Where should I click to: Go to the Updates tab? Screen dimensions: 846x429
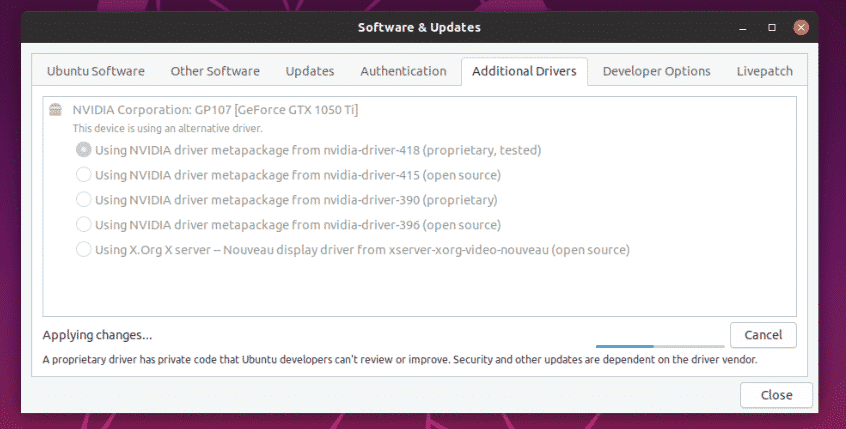310,71
